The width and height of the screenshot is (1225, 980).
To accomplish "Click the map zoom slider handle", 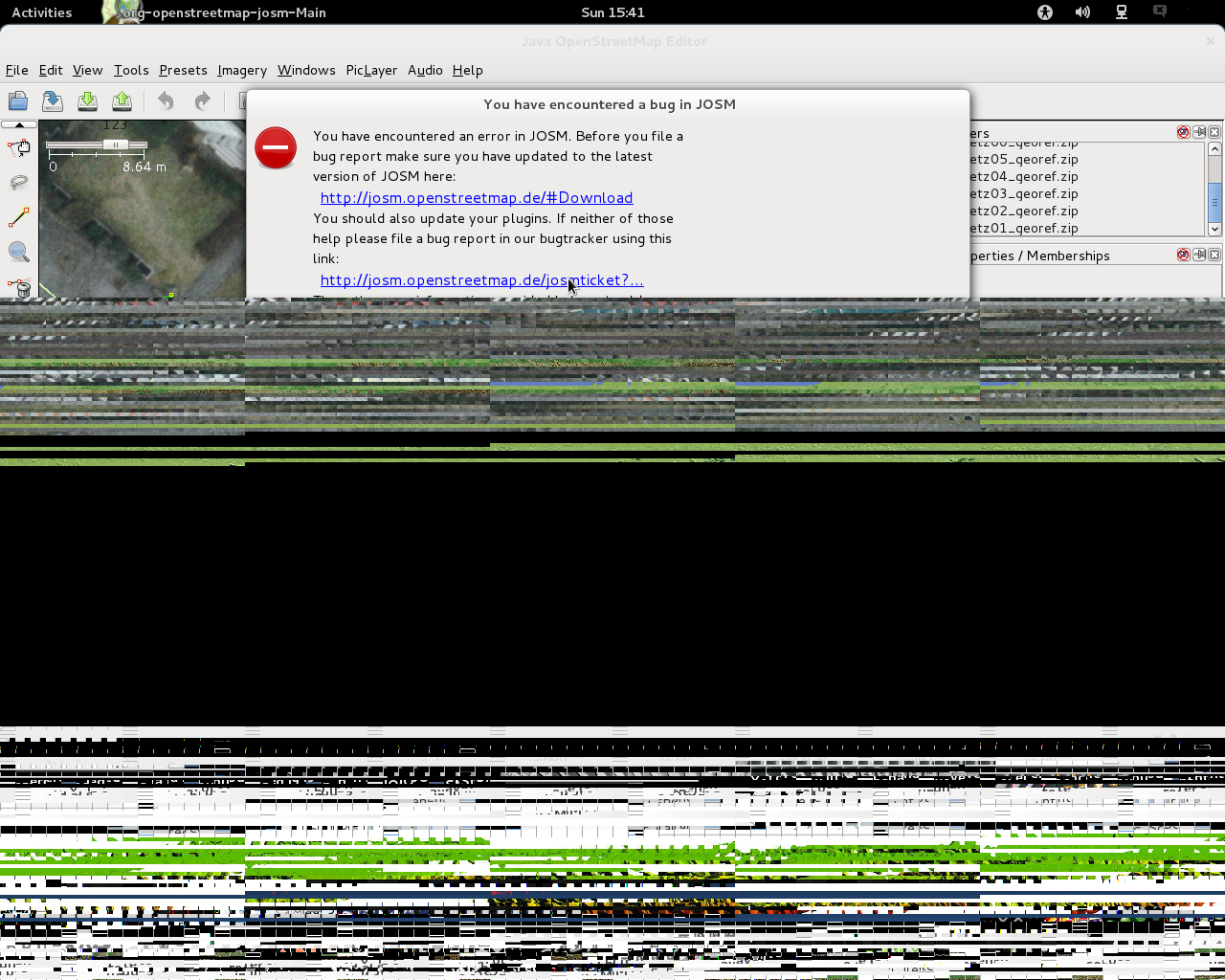I will point(116,145).
